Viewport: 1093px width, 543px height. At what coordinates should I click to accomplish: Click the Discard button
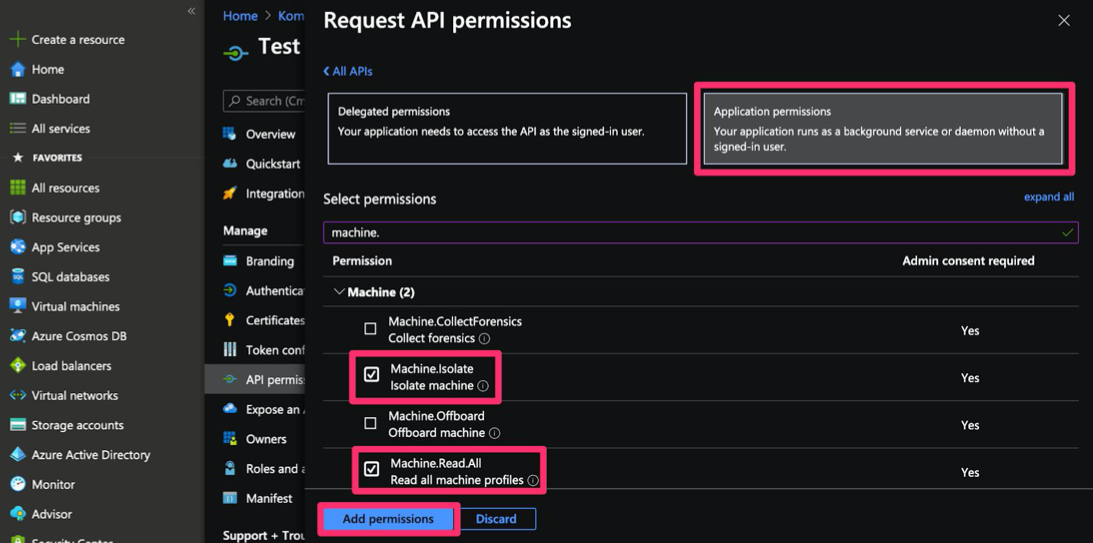496,519
